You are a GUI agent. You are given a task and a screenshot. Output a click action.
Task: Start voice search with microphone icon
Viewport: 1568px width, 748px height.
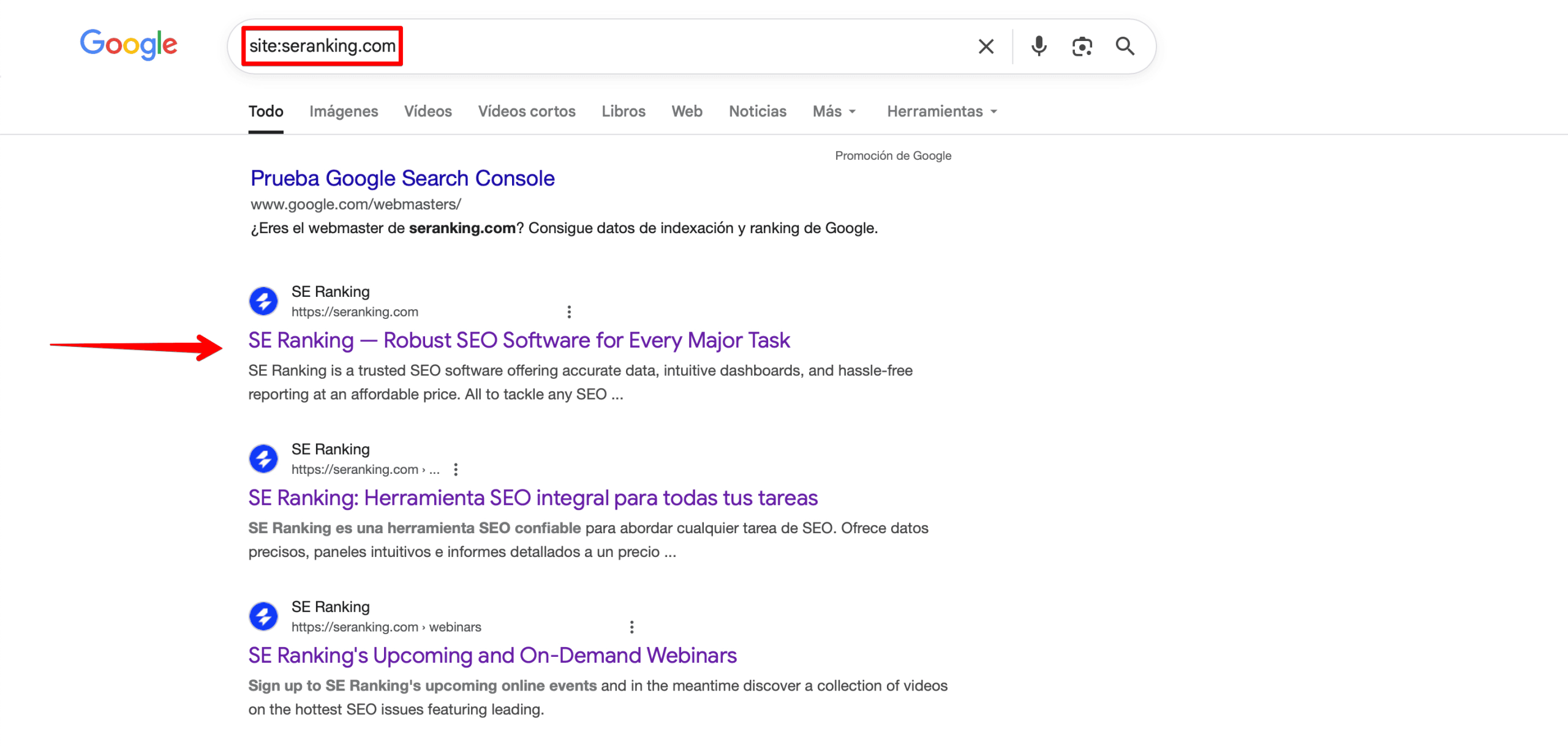pos(1039,46)
